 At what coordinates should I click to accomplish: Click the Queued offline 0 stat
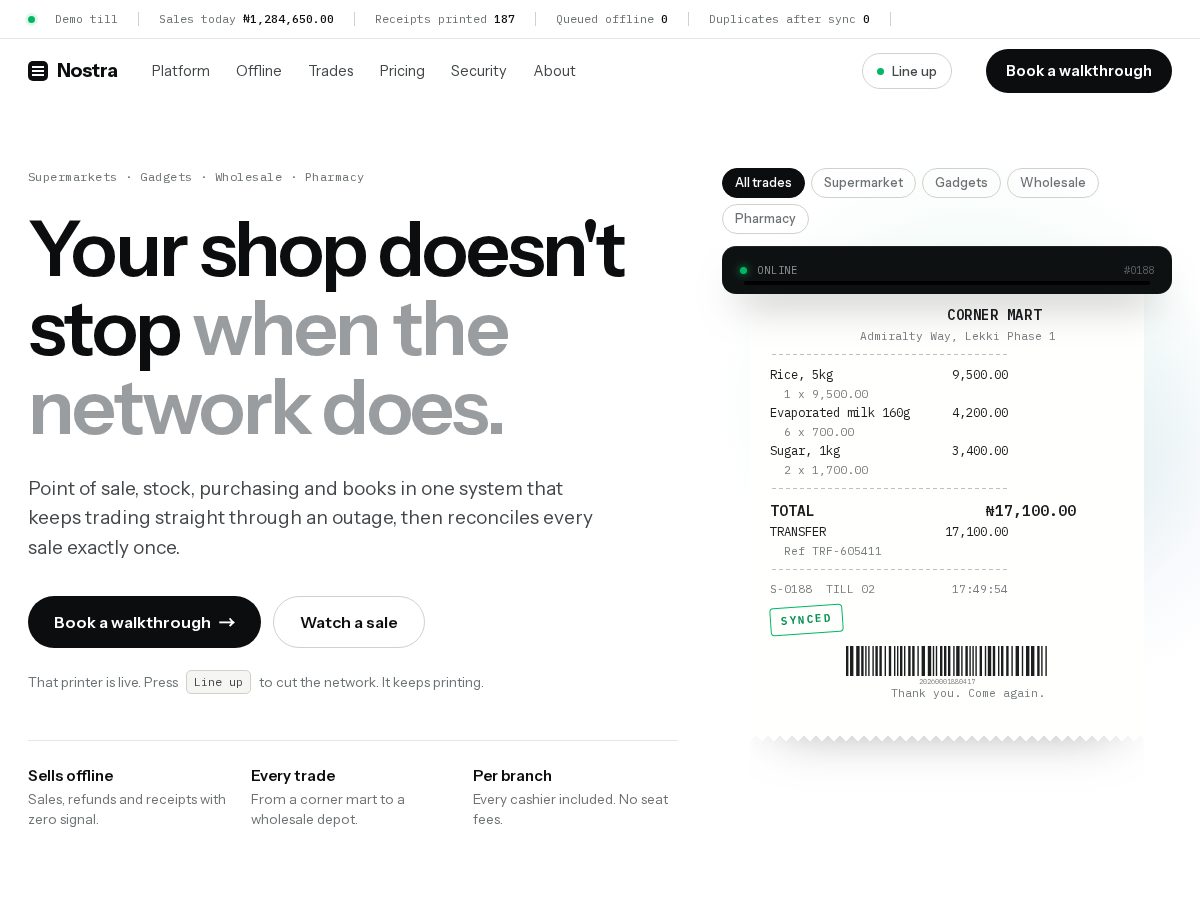click(x=612, y=19)
